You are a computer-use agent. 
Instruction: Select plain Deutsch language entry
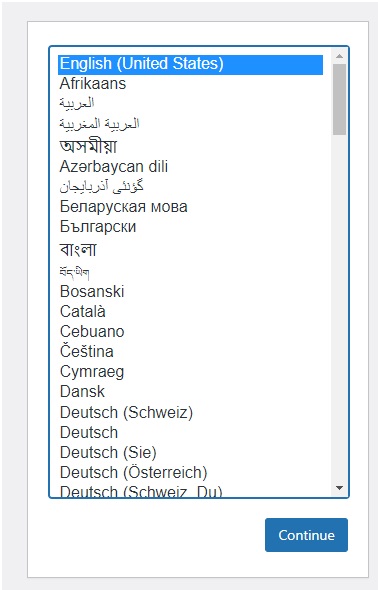(89, 432)
